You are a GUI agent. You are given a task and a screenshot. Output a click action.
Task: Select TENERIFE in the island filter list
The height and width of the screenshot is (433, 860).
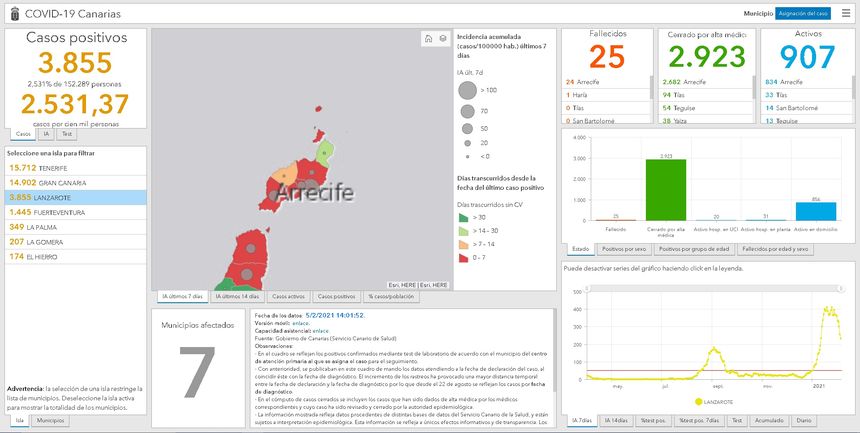pyautogui.click(x=41, y=167)
